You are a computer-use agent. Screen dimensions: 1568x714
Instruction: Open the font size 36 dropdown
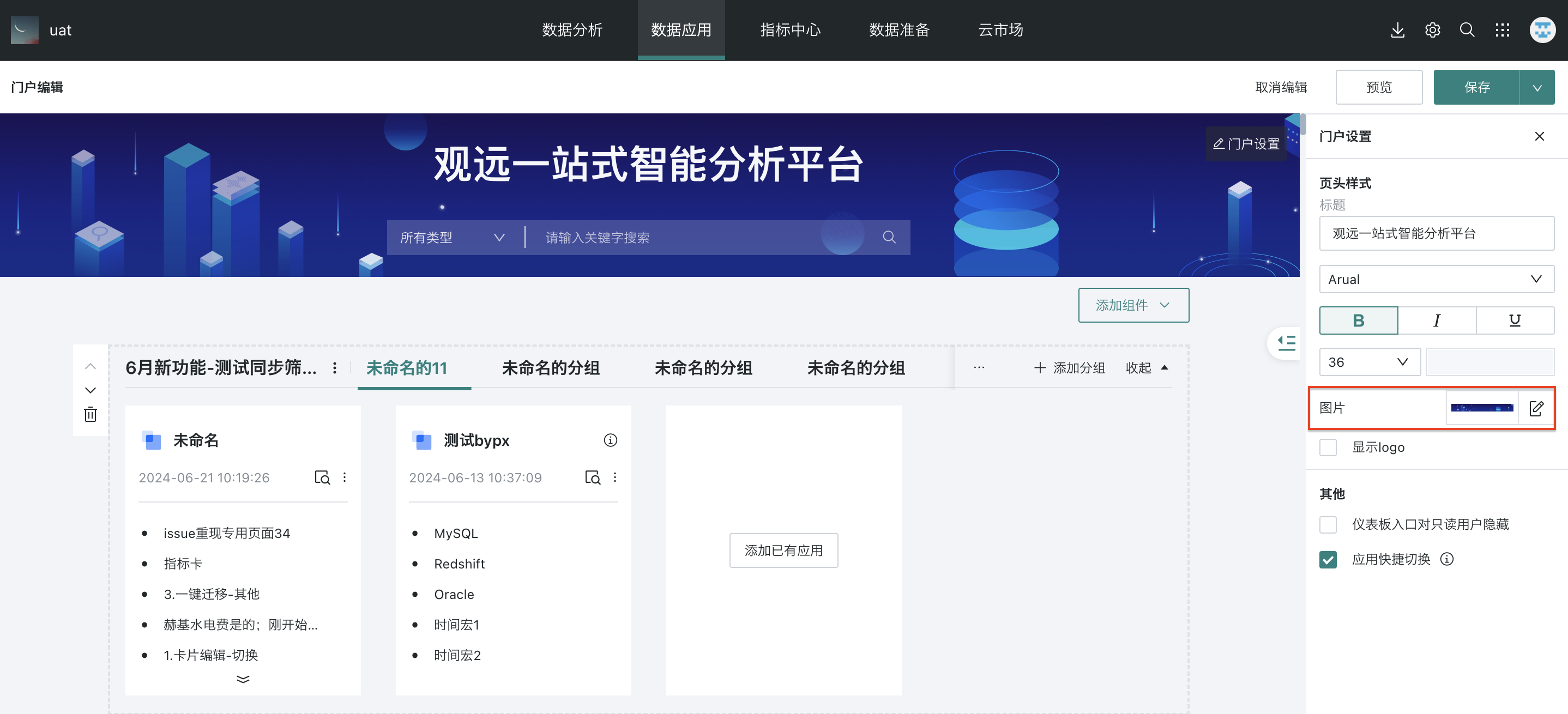point(1369,362)
